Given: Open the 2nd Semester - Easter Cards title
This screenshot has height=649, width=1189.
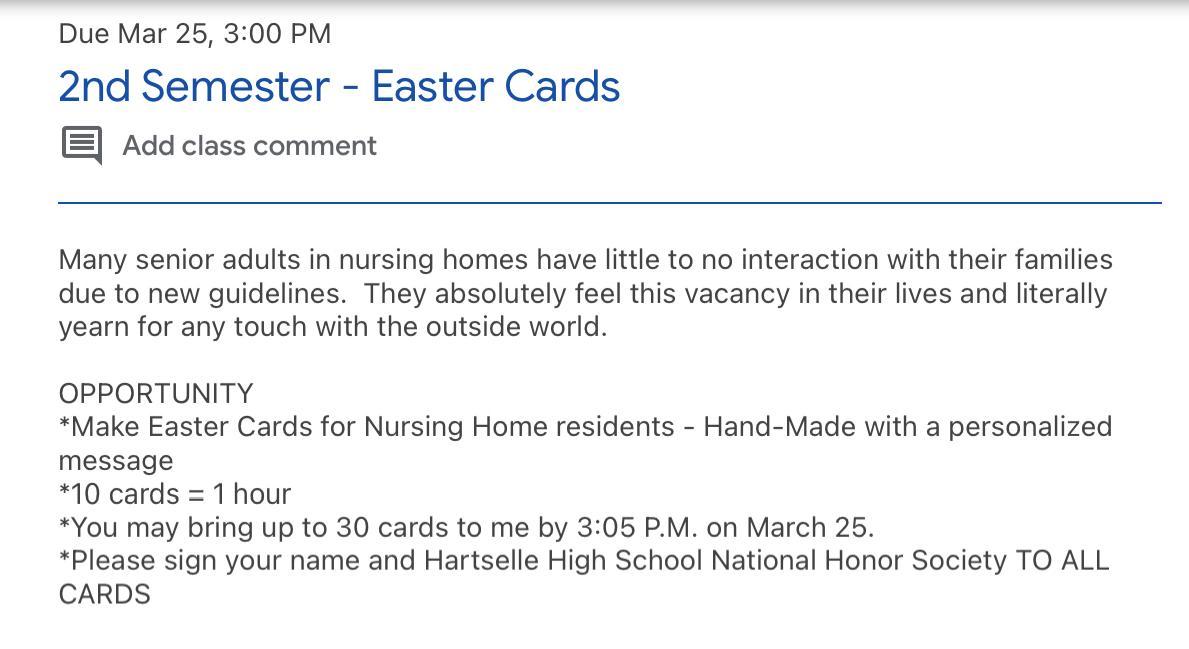Looking at the screenshot, I should [339, 87].
